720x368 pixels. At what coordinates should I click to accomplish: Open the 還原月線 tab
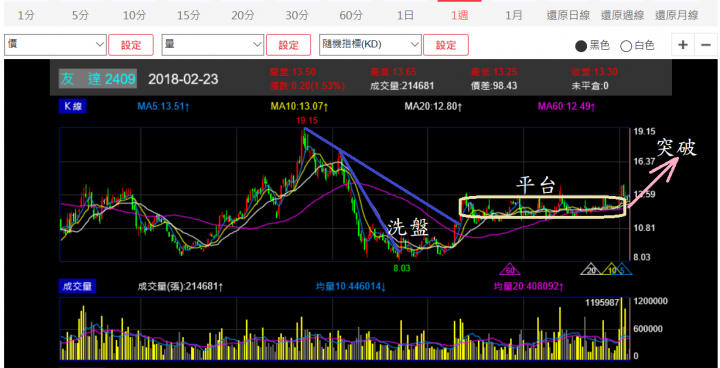click(676, 15)
